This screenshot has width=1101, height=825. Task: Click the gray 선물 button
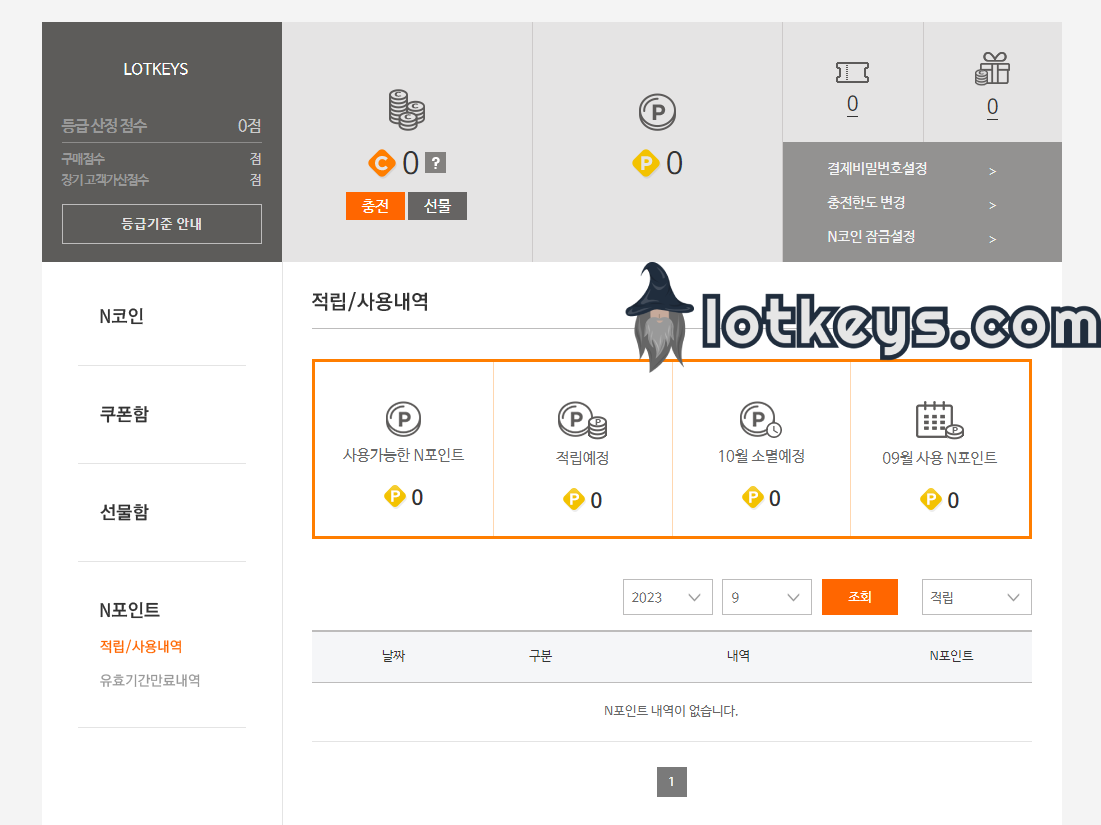pyautogui.click(x=437, y=206)
